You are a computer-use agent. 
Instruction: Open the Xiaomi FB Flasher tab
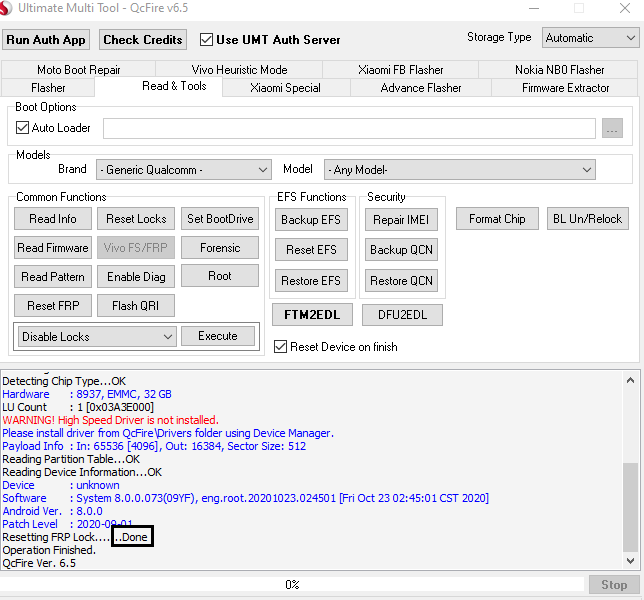point(400,70)
